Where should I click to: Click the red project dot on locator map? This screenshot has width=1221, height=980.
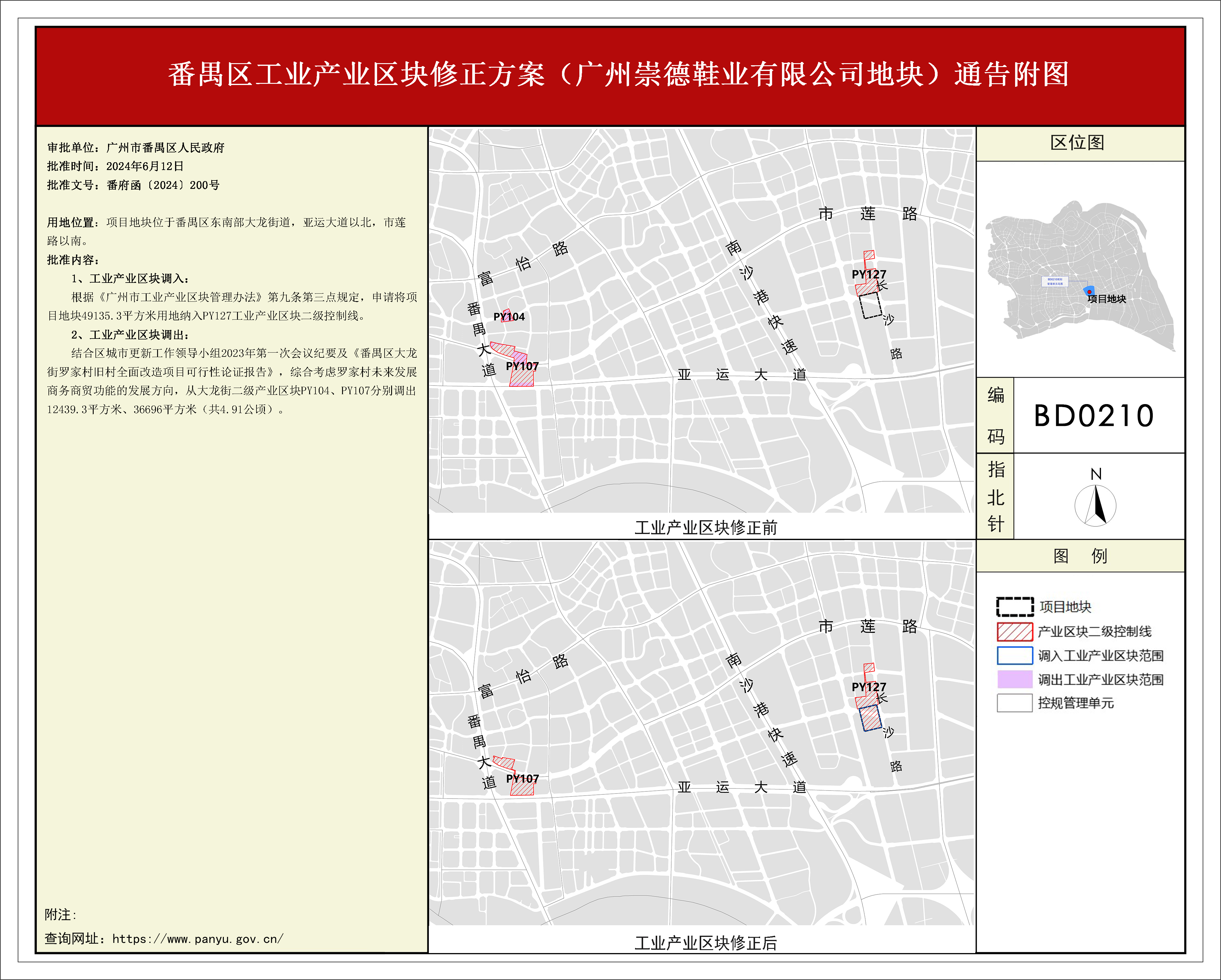click(x=1089, y=292)
